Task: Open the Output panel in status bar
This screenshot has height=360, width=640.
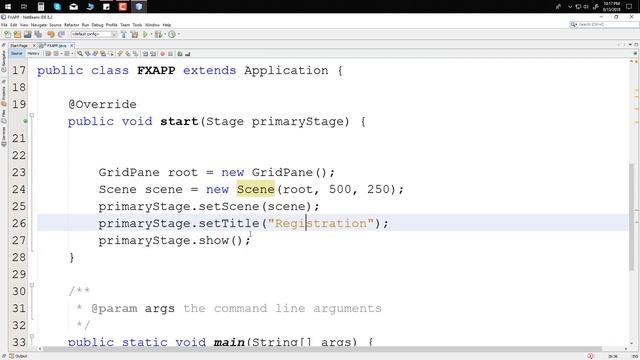Action: [18, 356]
